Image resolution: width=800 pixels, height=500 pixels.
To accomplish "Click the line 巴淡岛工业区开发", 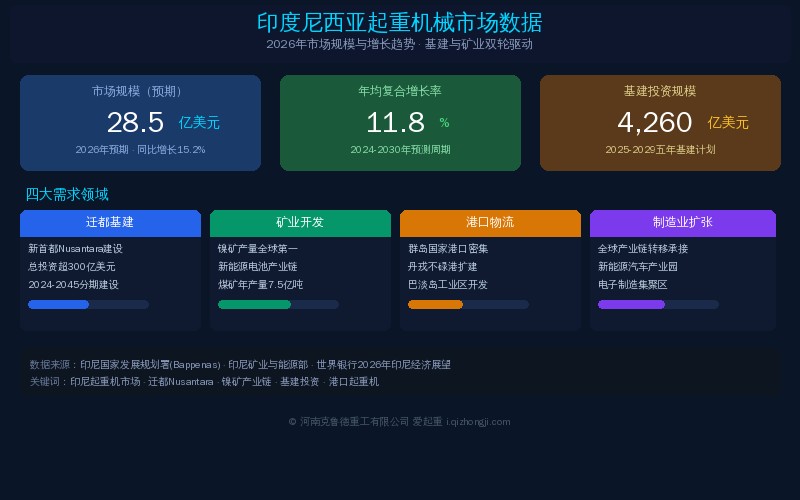I will coord(448,285).
